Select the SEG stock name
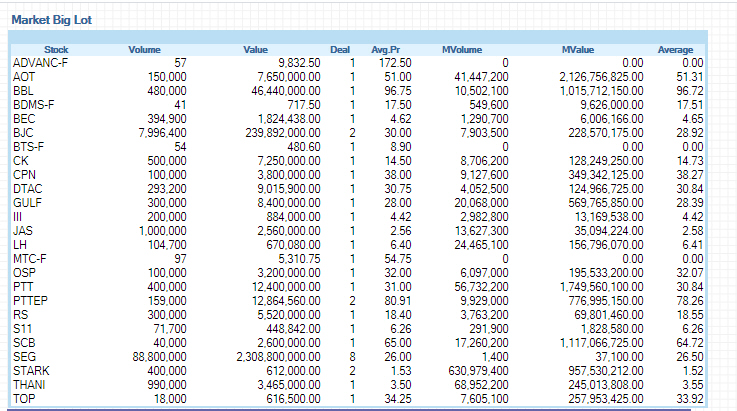The width and height of the screenshot is (737, 411). (x=24, y=357)
